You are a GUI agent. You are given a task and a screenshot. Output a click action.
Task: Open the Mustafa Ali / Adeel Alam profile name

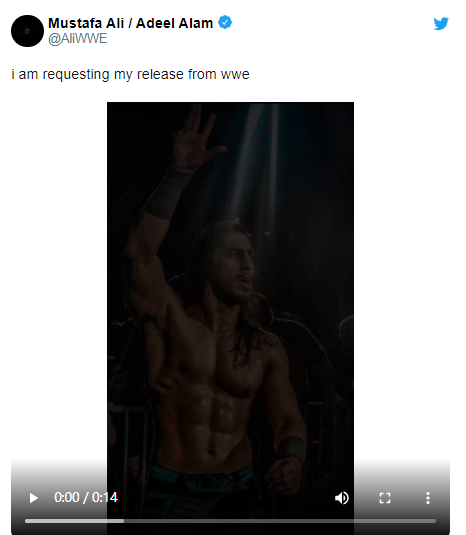(130, 23)
